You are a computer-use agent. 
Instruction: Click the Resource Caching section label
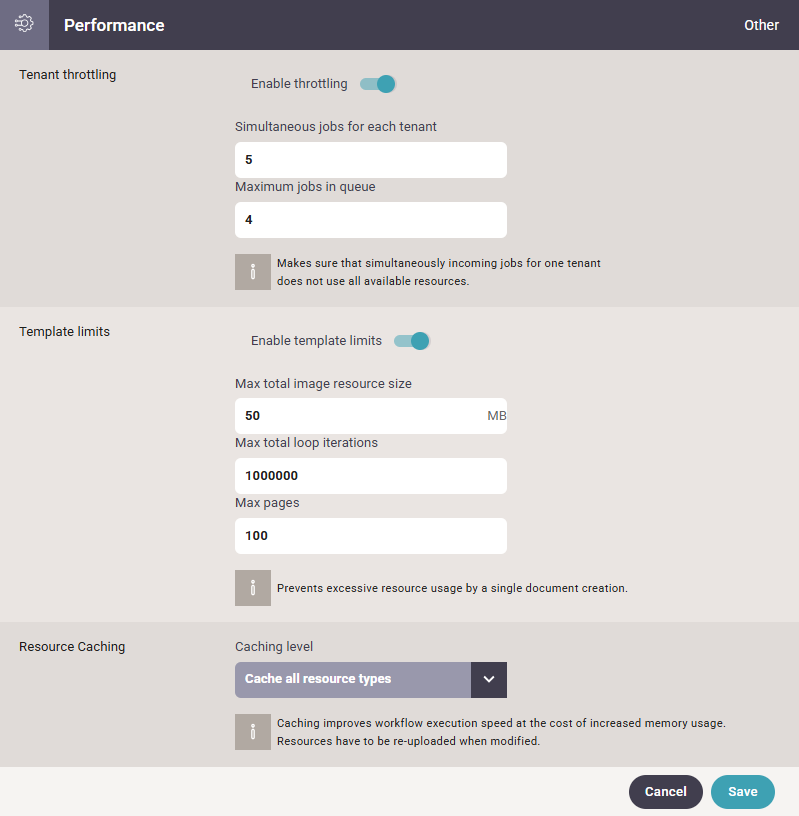[x=72, y=647]
